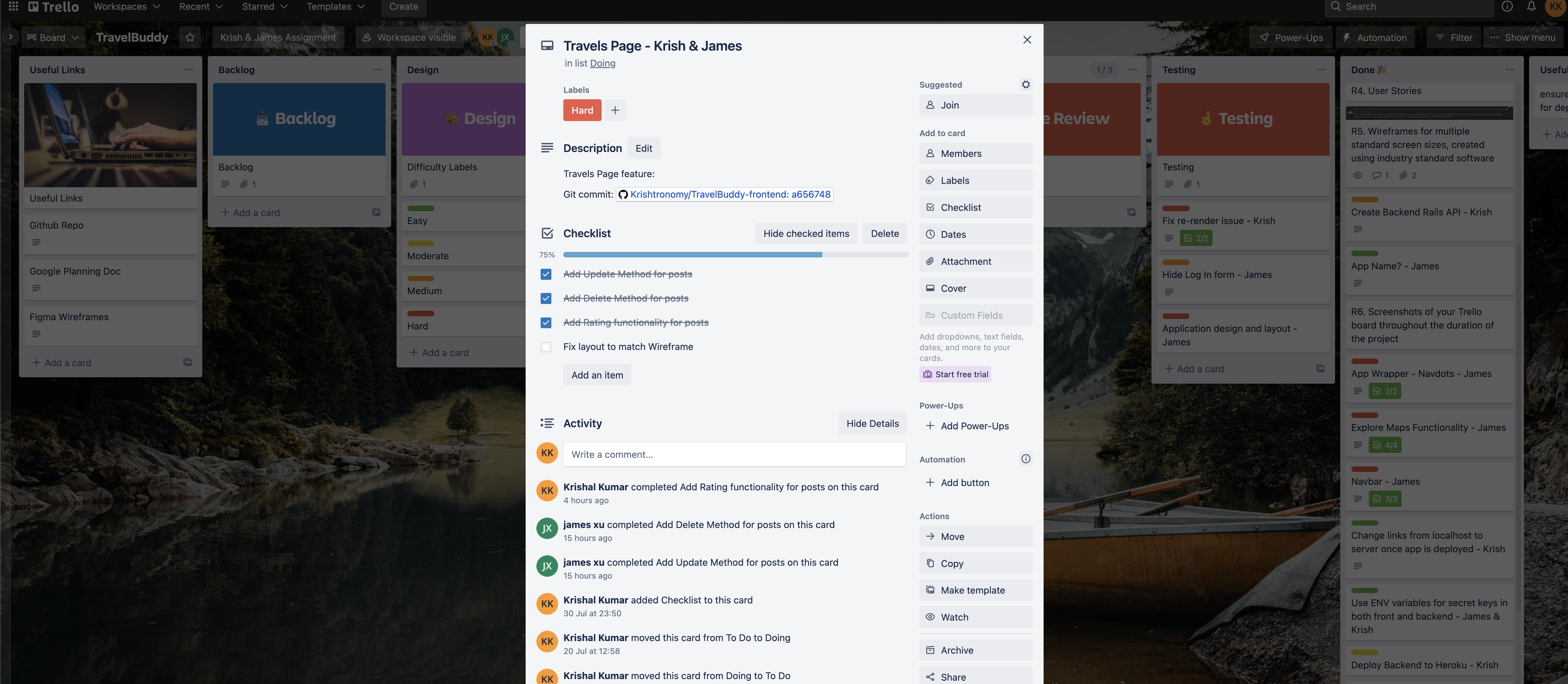Screen dimensions: 1568x684
Task: Open the apps grid switcher icon
Action: (x=13, y=7)
